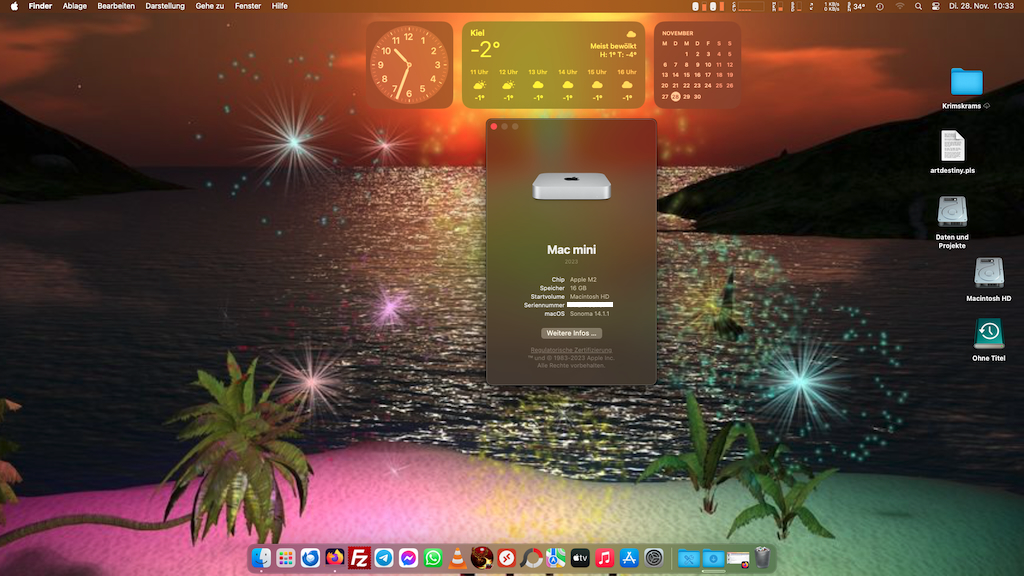1024x576 pixels.
Task: Open the Ablage menu
Action: coord(74,6)
